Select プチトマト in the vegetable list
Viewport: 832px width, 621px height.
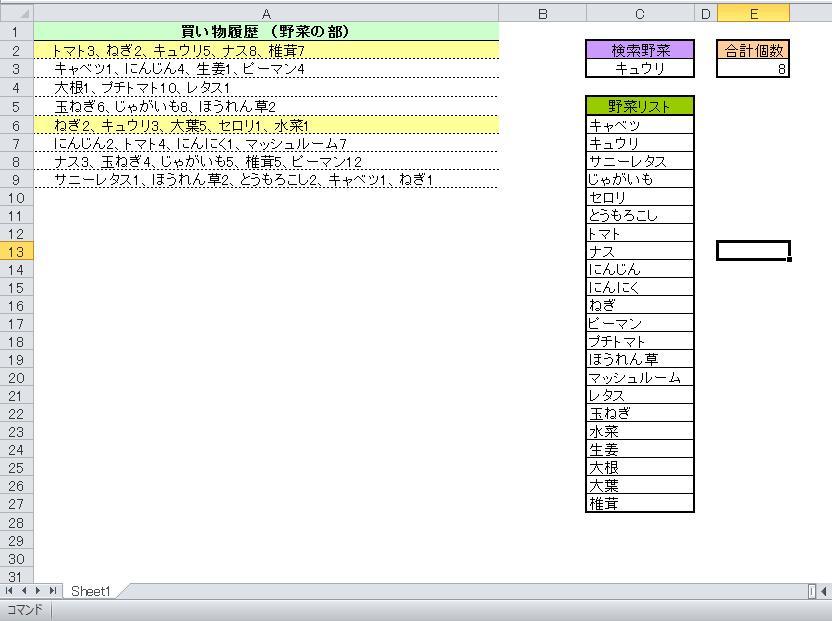pos(640,341)
